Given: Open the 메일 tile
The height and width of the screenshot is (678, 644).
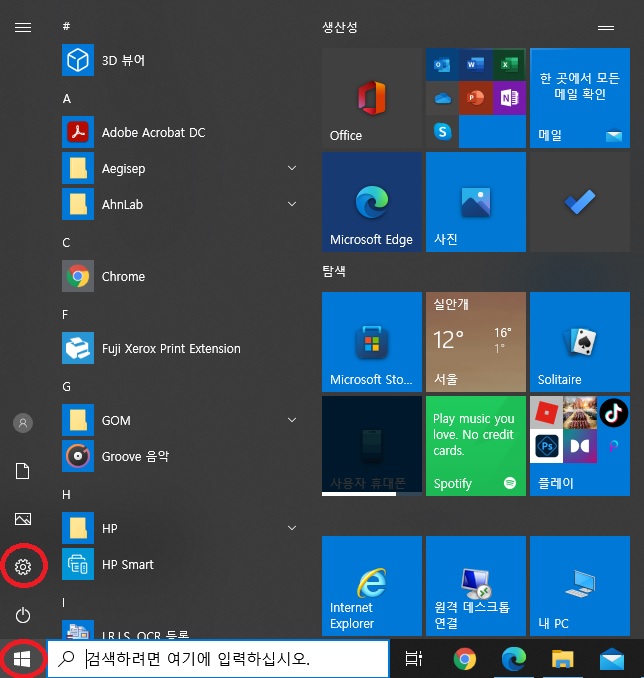Looking at the screenshot, I should (x=580, y=98).
